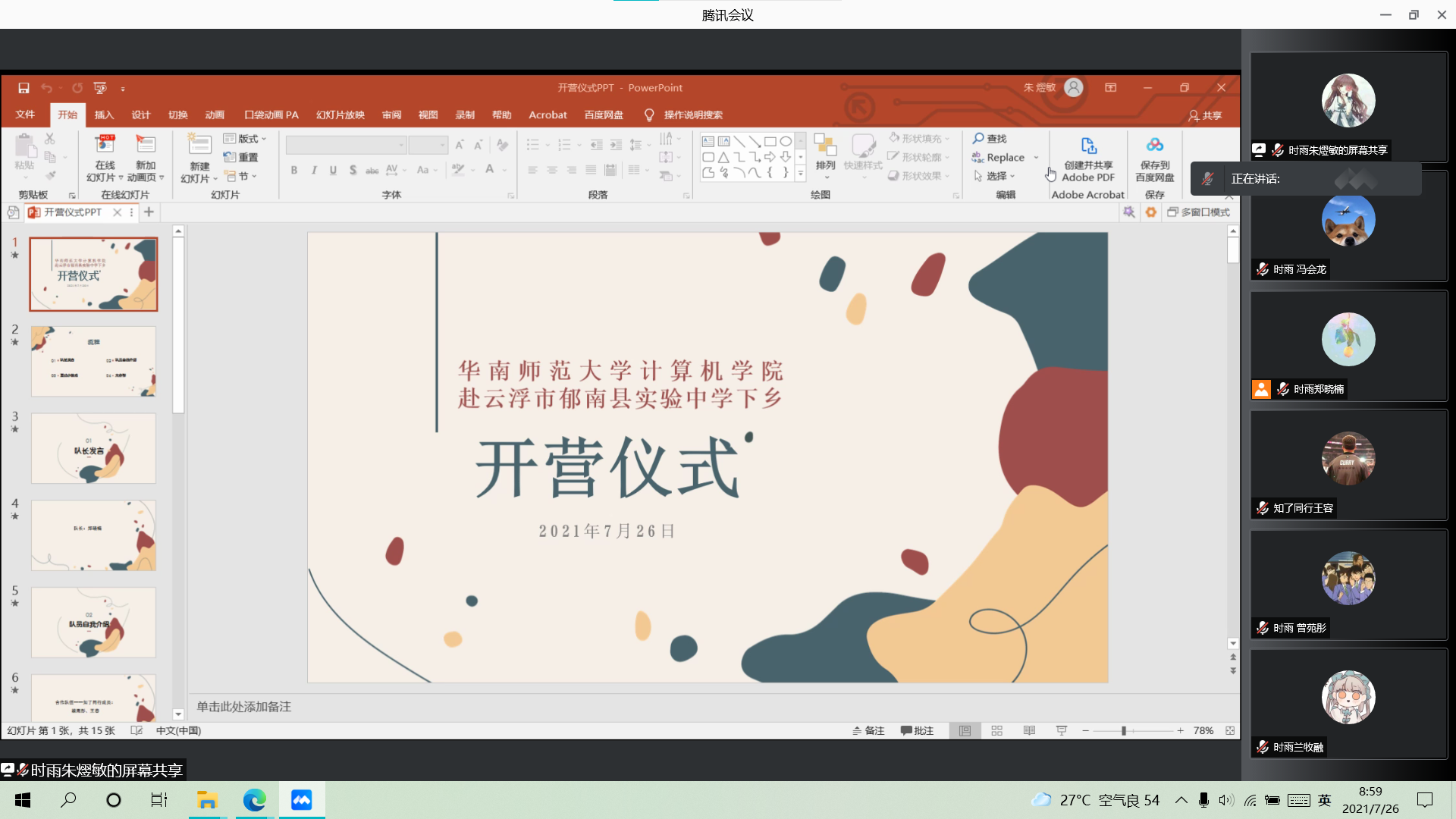Click 保存到百度网盘 icon
Viewport: 1456px width, 819px height.
(1154, 158)
